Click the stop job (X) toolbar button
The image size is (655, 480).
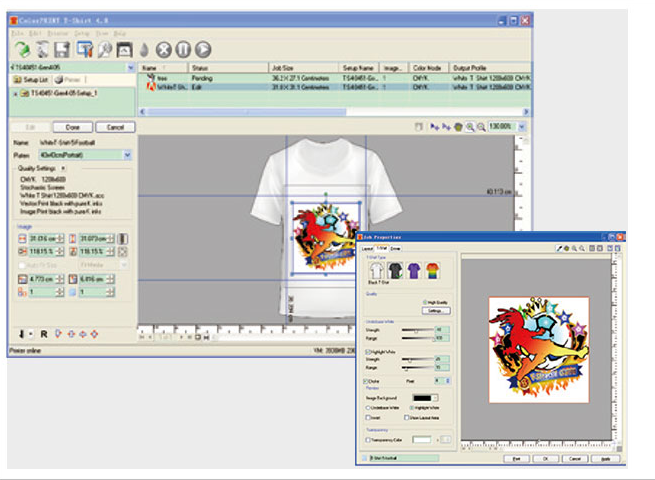pyautogui.click(x=164, y=49)
